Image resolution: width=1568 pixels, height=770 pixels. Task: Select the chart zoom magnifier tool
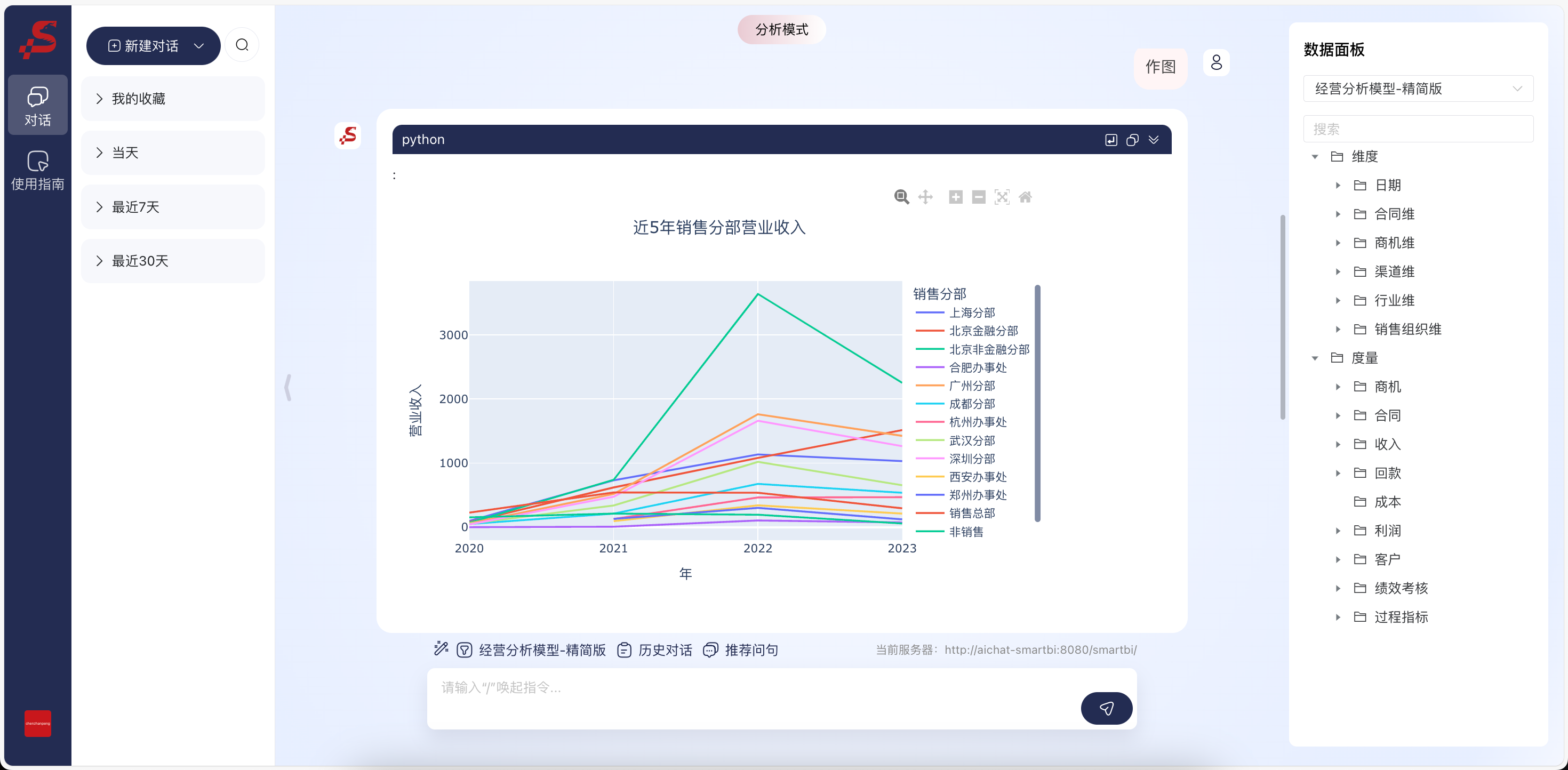click(901, 197)
